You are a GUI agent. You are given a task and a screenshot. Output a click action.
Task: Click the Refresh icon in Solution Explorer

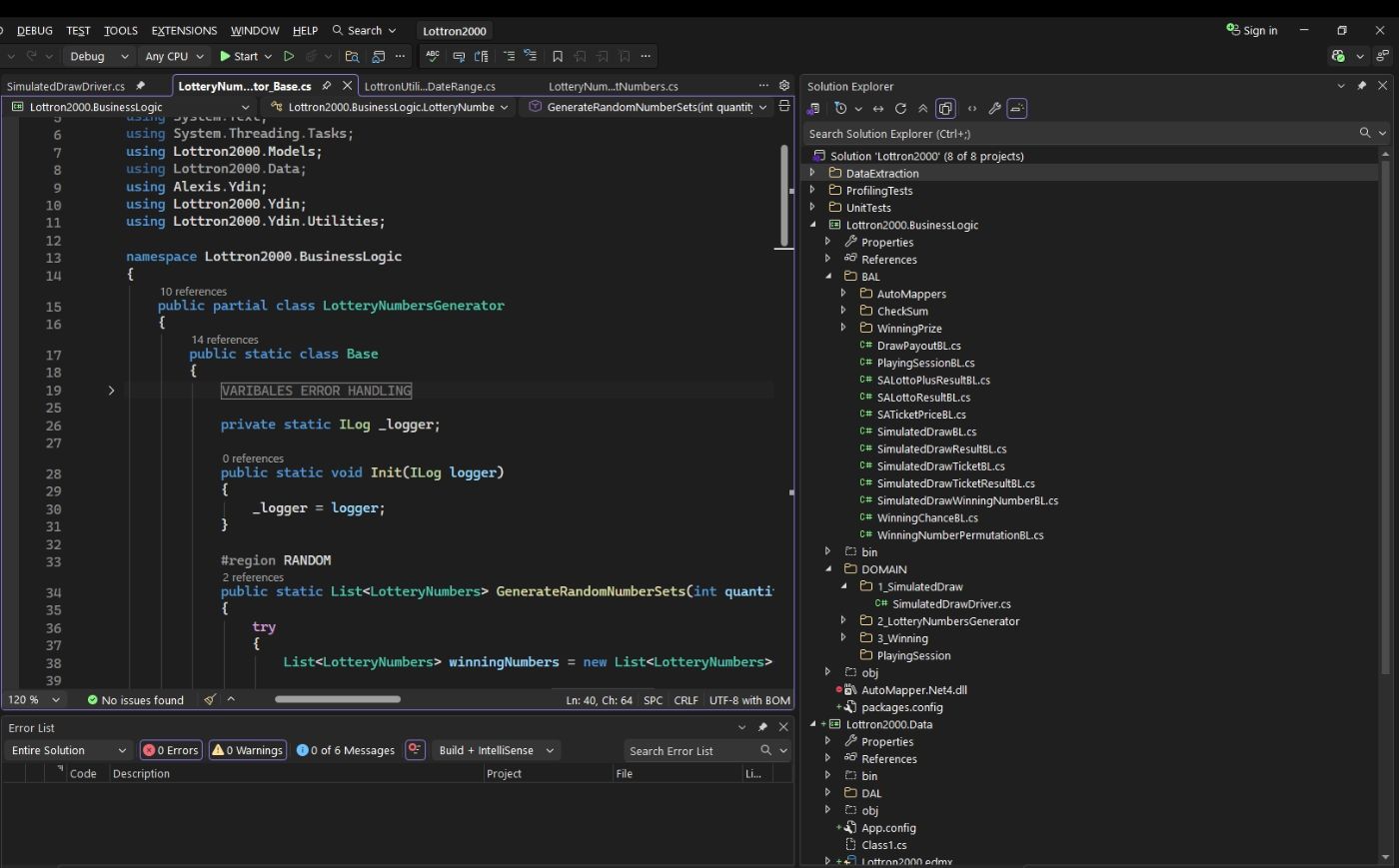900,108
